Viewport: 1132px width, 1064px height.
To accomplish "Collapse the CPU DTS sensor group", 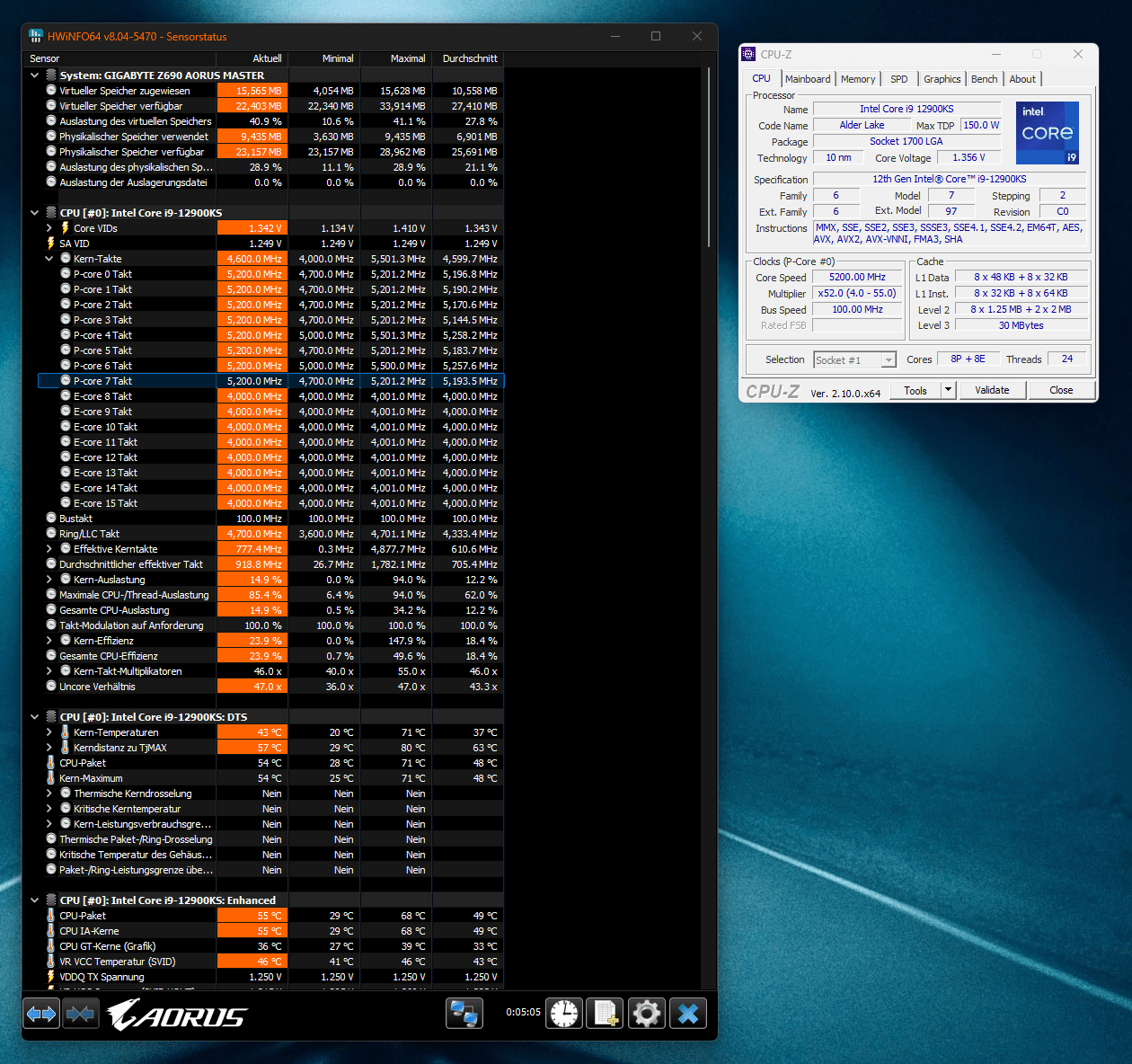I will click(x=35, y=717).
